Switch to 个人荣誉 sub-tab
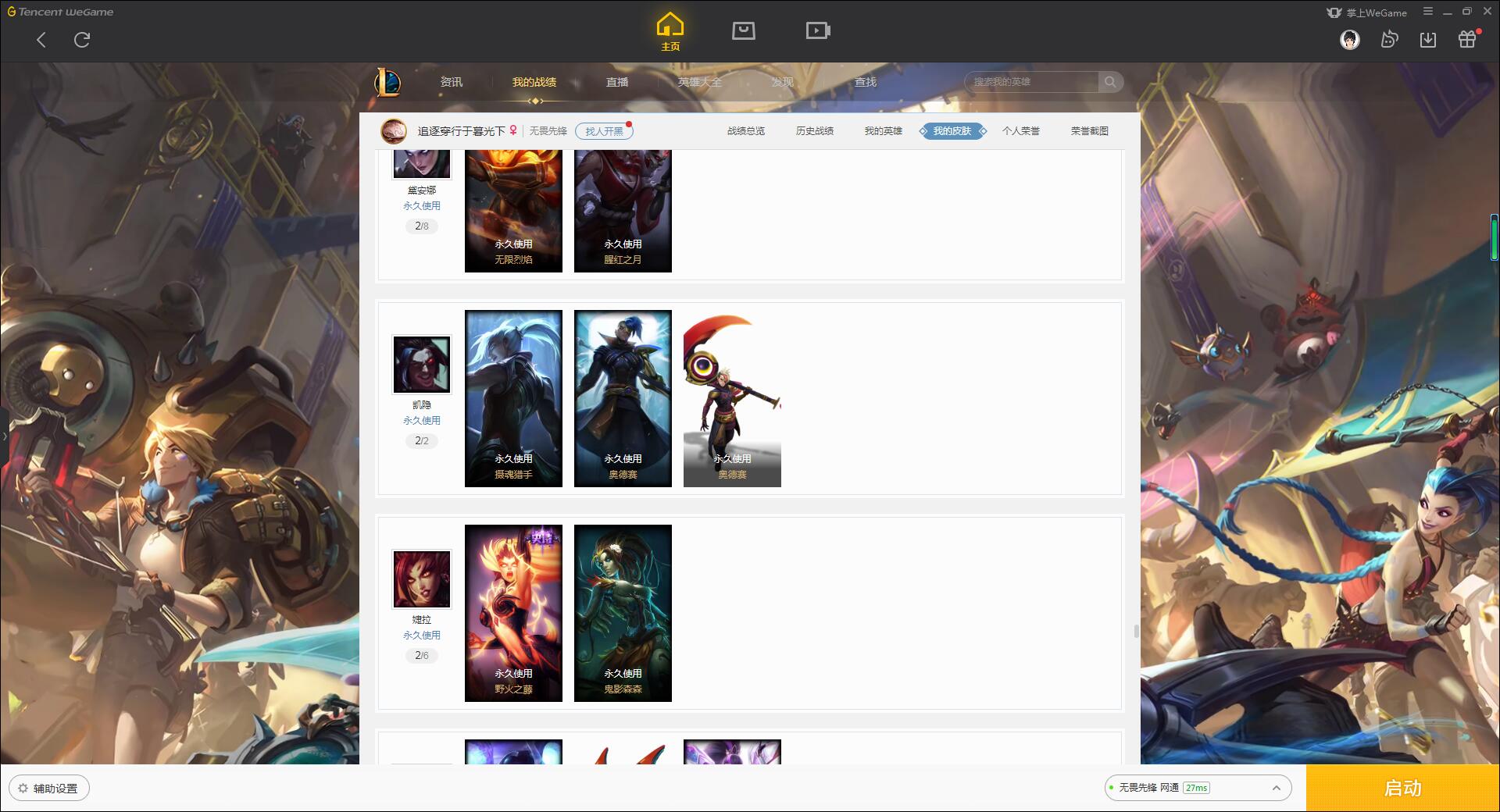 click(1021, 131)
